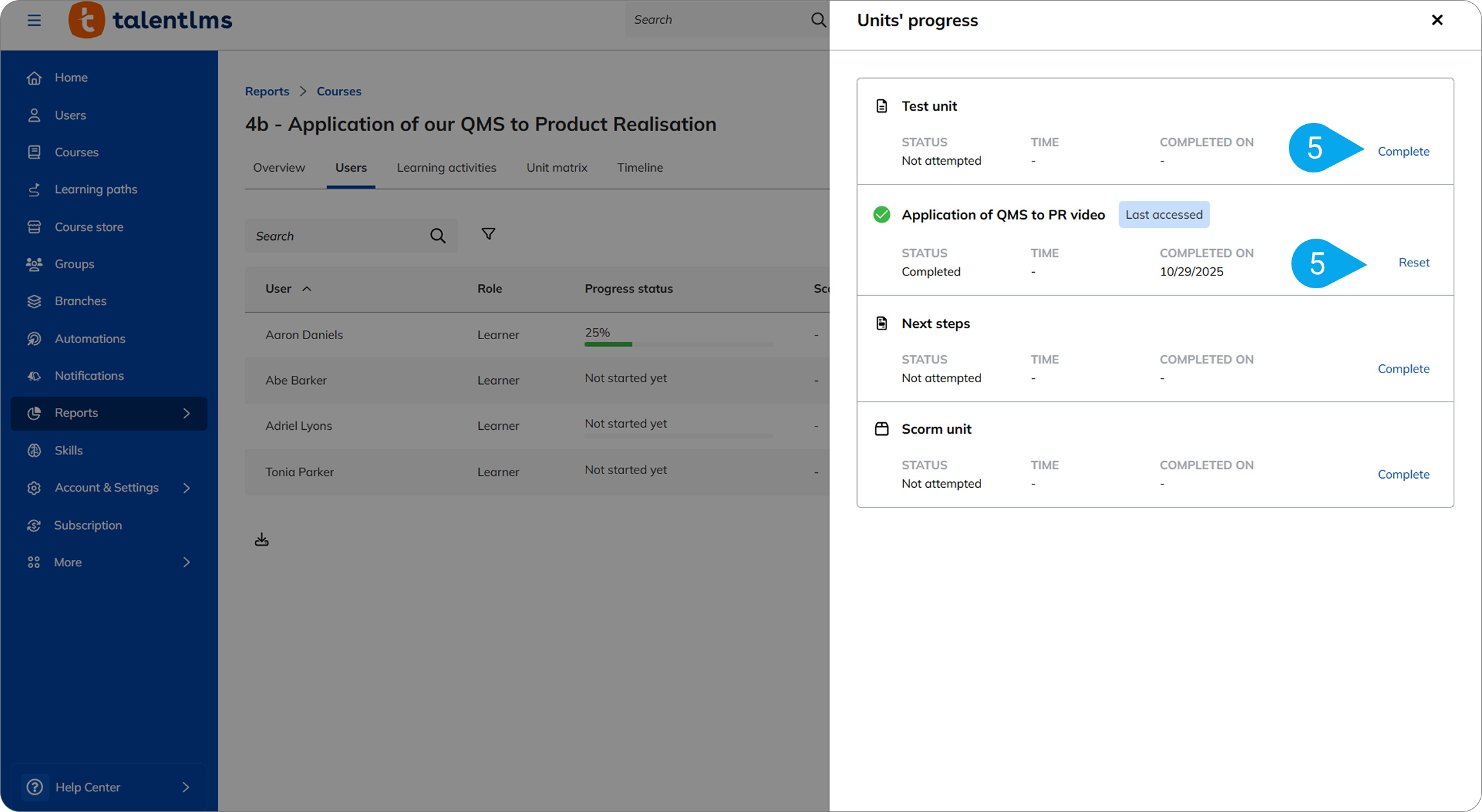Click the export download icon

point(261,539)
